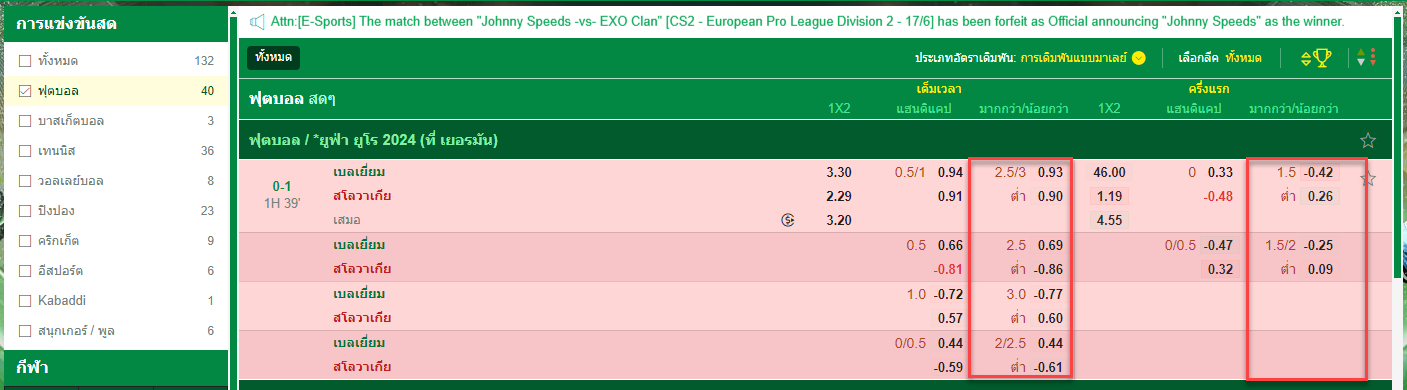Select the อีสปอร์ต checkbox
This screenshot has height=390, width=1407.
coord(25,271)
